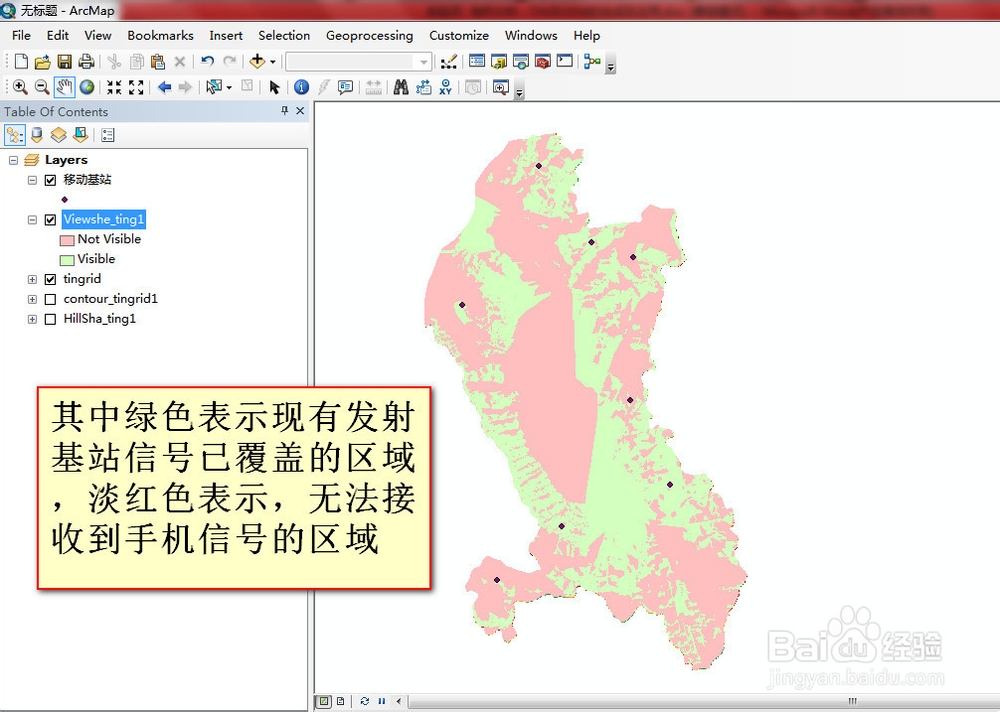Open an existing map document
The width and height of the screenshot is (1000, 712).
point(42,62)
